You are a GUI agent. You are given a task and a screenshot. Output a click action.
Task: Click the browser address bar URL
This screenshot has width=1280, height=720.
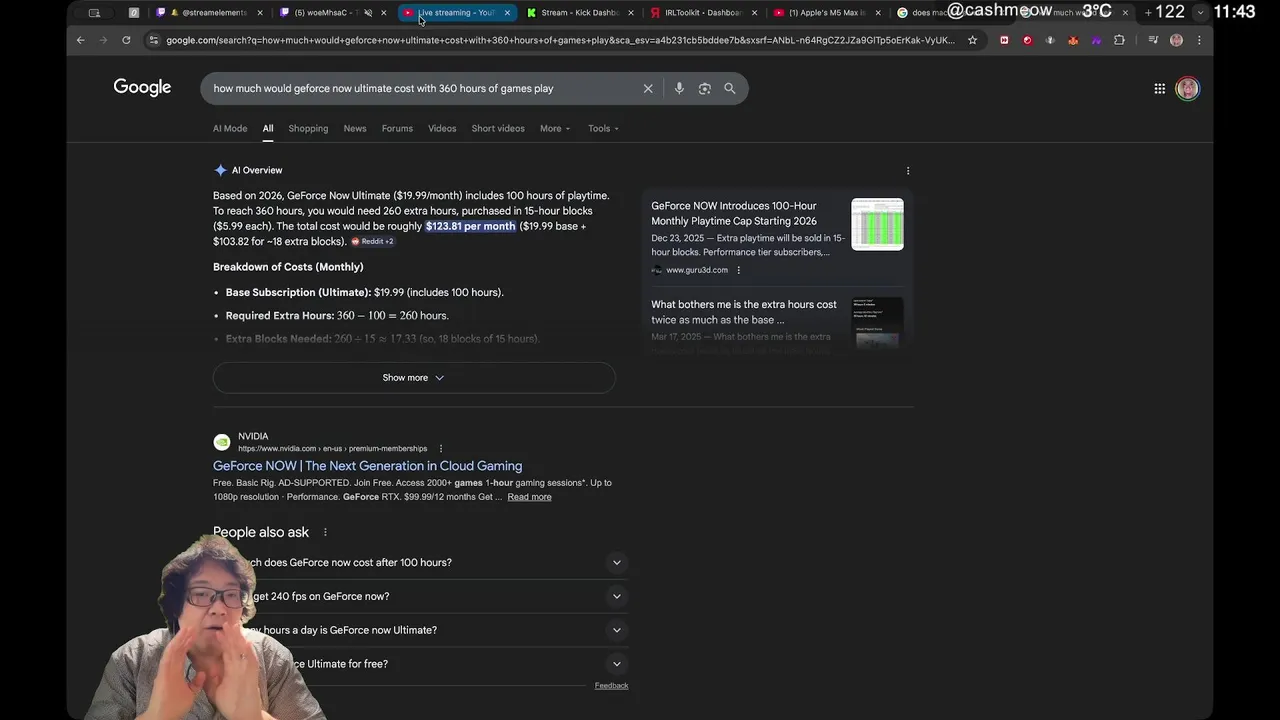(x=560, y=40)
